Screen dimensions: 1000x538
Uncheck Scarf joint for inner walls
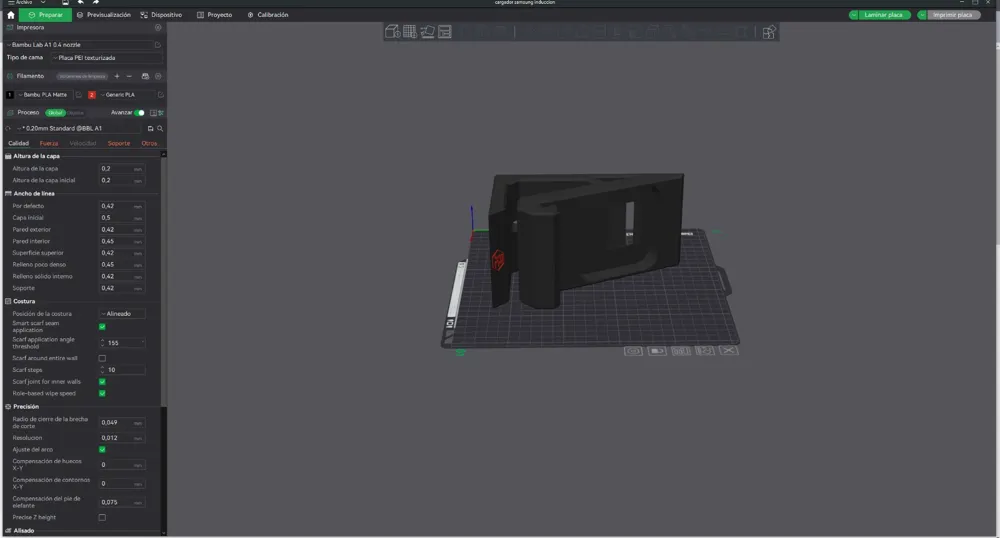click(102, 382)
